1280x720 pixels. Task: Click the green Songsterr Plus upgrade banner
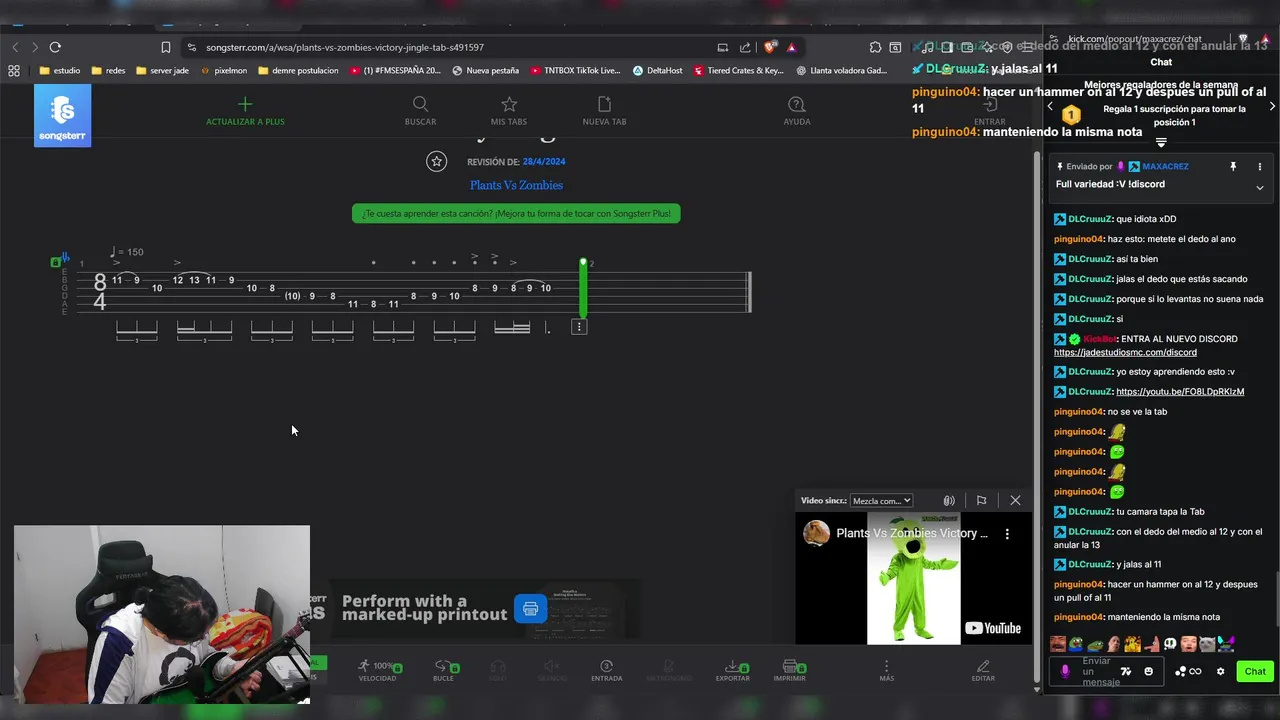point(516,213)
